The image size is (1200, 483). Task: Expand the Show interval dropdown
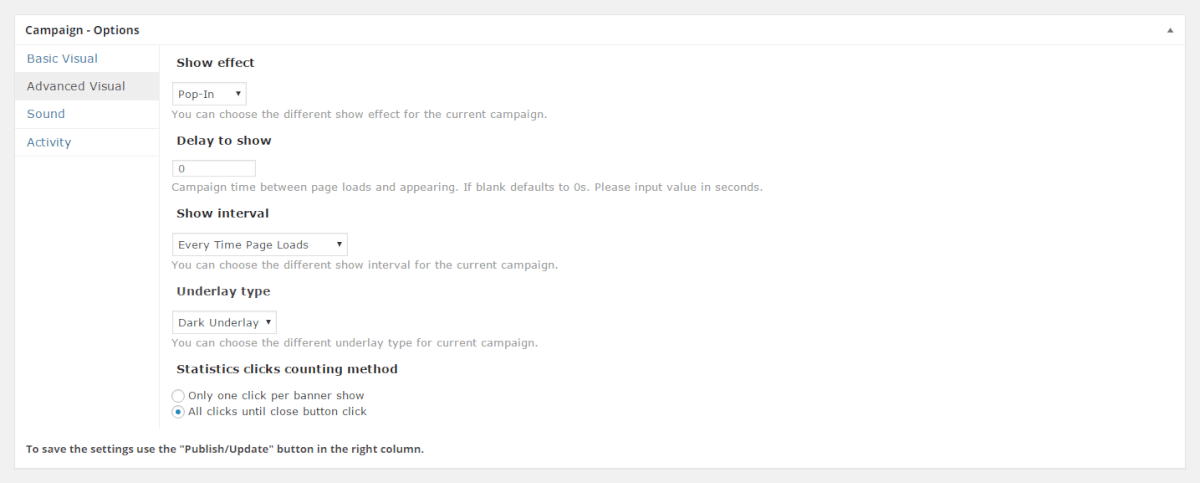point(259,245)
